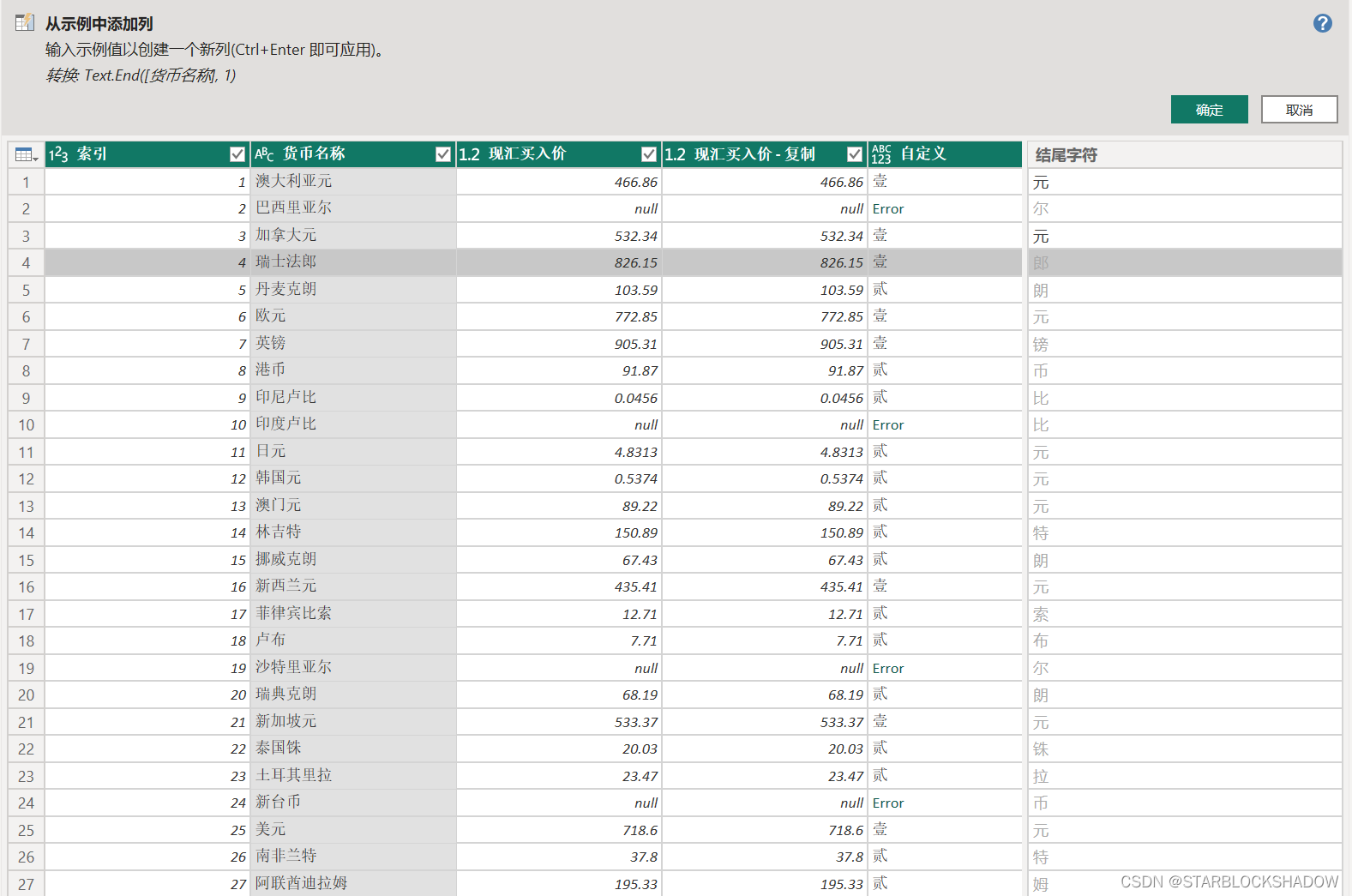Image resolution: width=1352 pixels, height=896 pixels.
Task: Click the 1.2 type icon of 现汇买入价-复制 column
Action: click(676, 154)
